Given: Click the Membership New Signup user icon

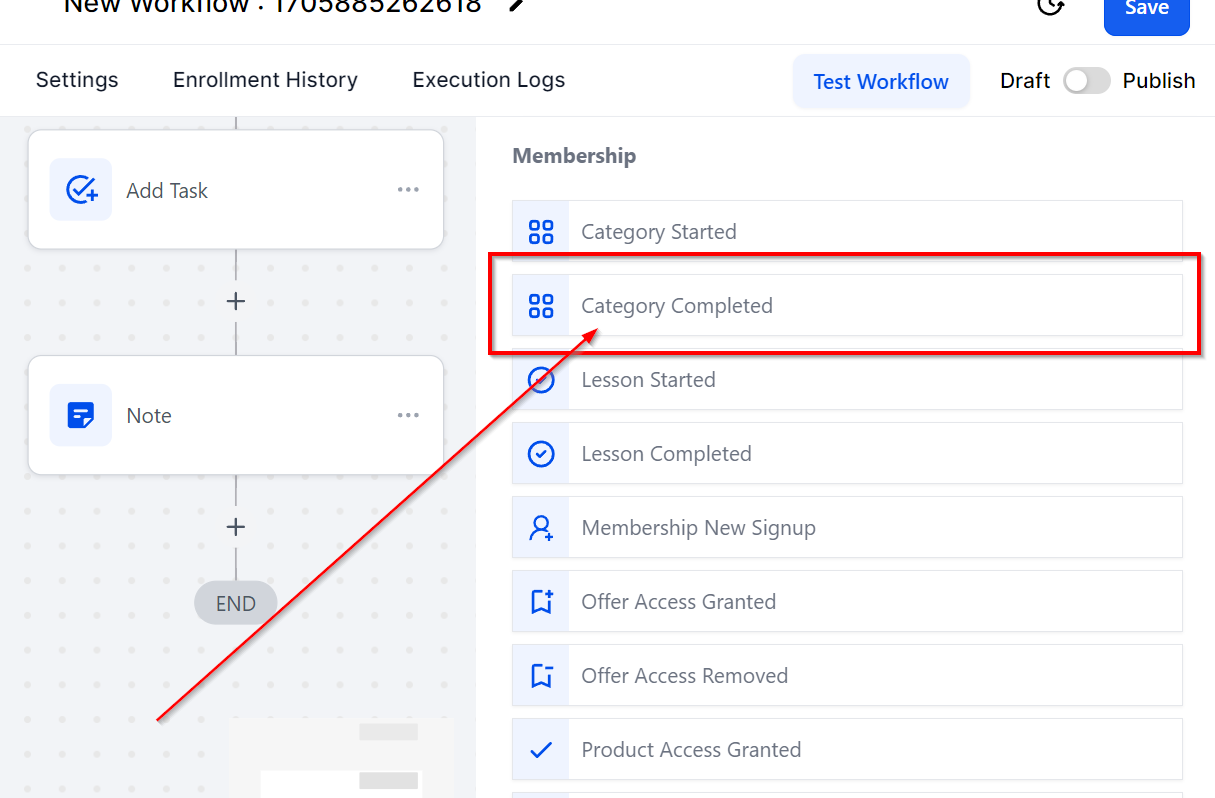Looking at the screenshot, I should (541, 528).
